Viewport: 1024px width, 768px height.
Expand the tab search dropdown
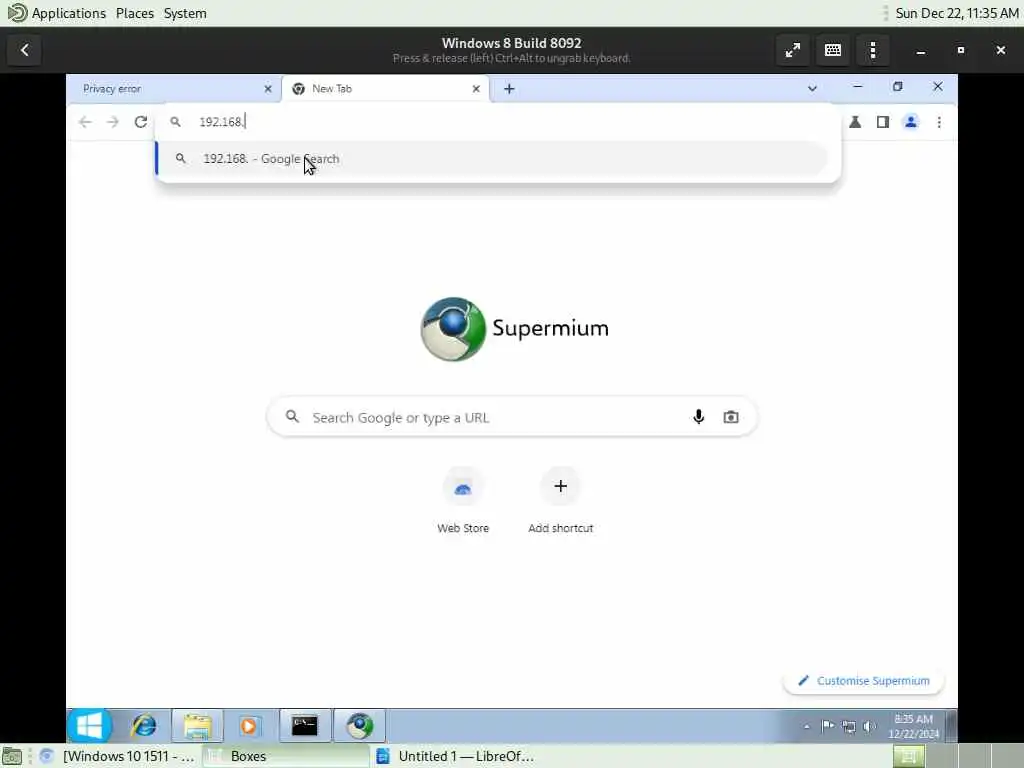click(x=812, y=88)
